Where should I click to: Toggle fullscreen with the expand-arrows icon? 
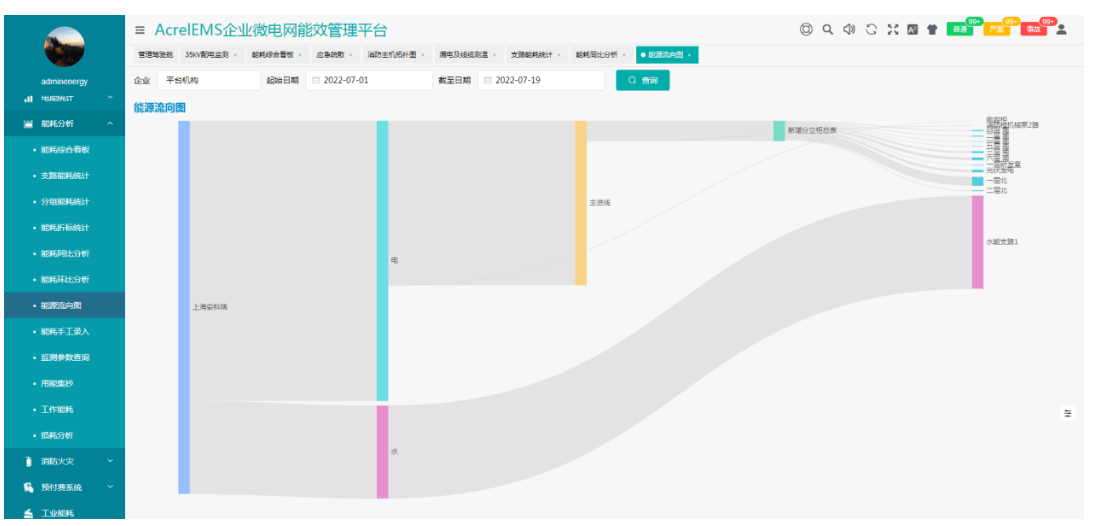892,29
